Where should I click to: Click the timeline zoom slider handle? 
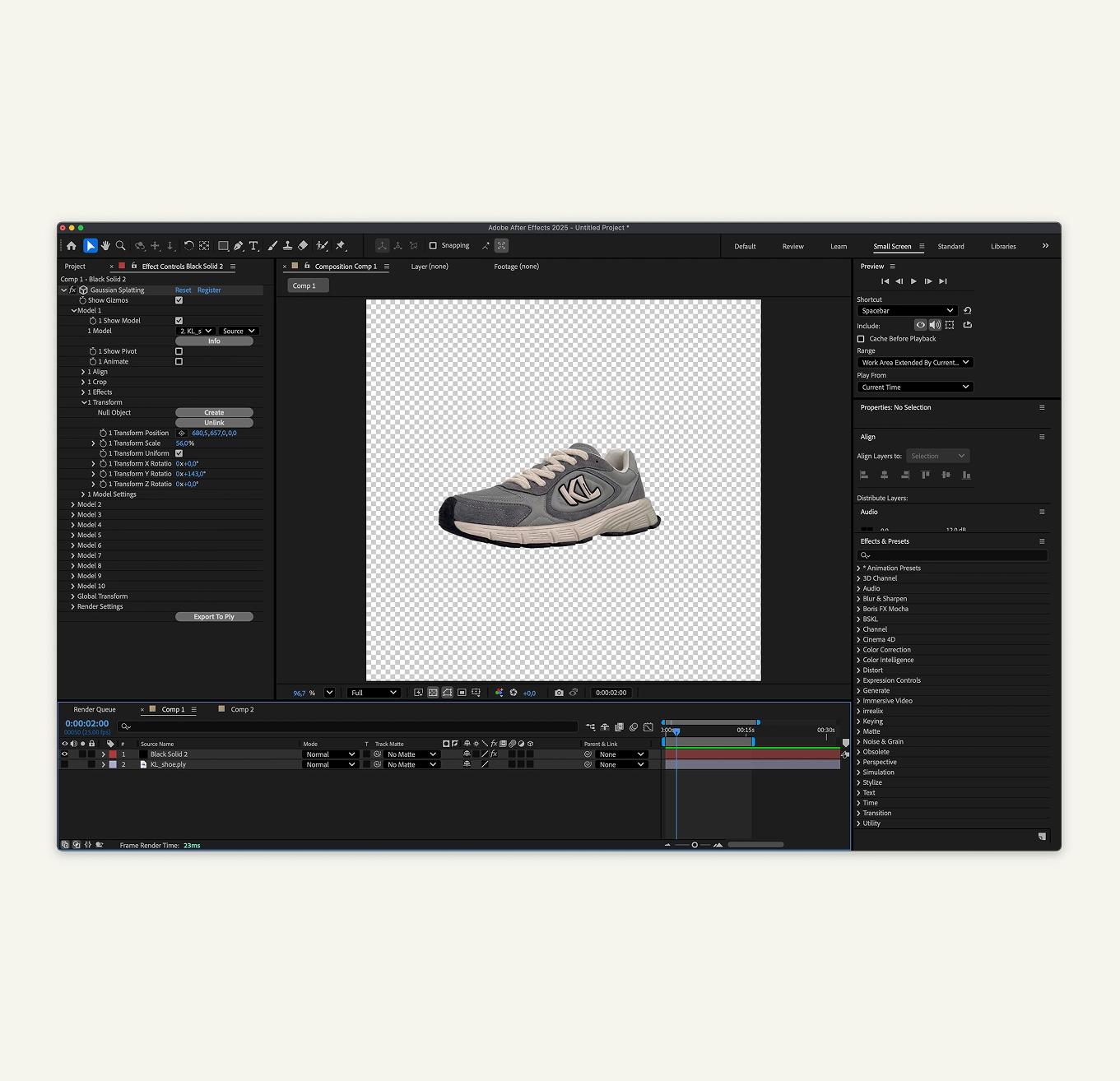point(695,845)
